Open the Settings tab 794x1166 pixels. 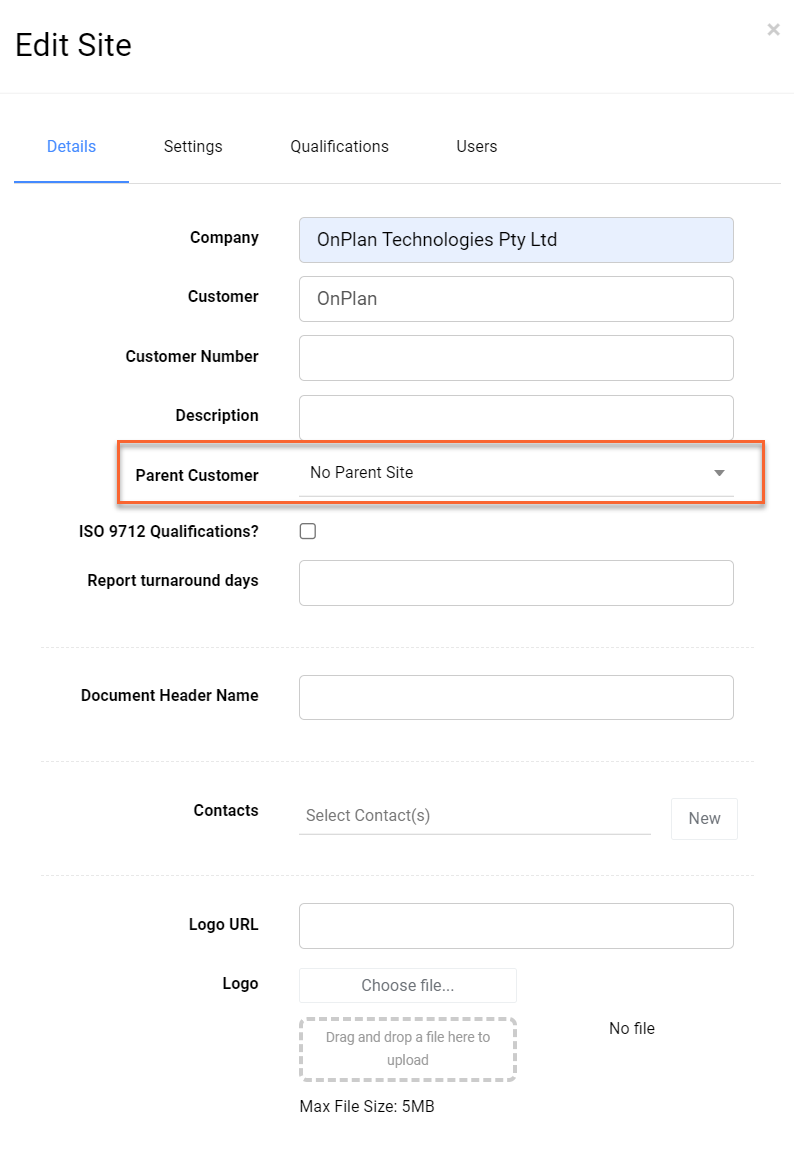(x=193, y=146)
